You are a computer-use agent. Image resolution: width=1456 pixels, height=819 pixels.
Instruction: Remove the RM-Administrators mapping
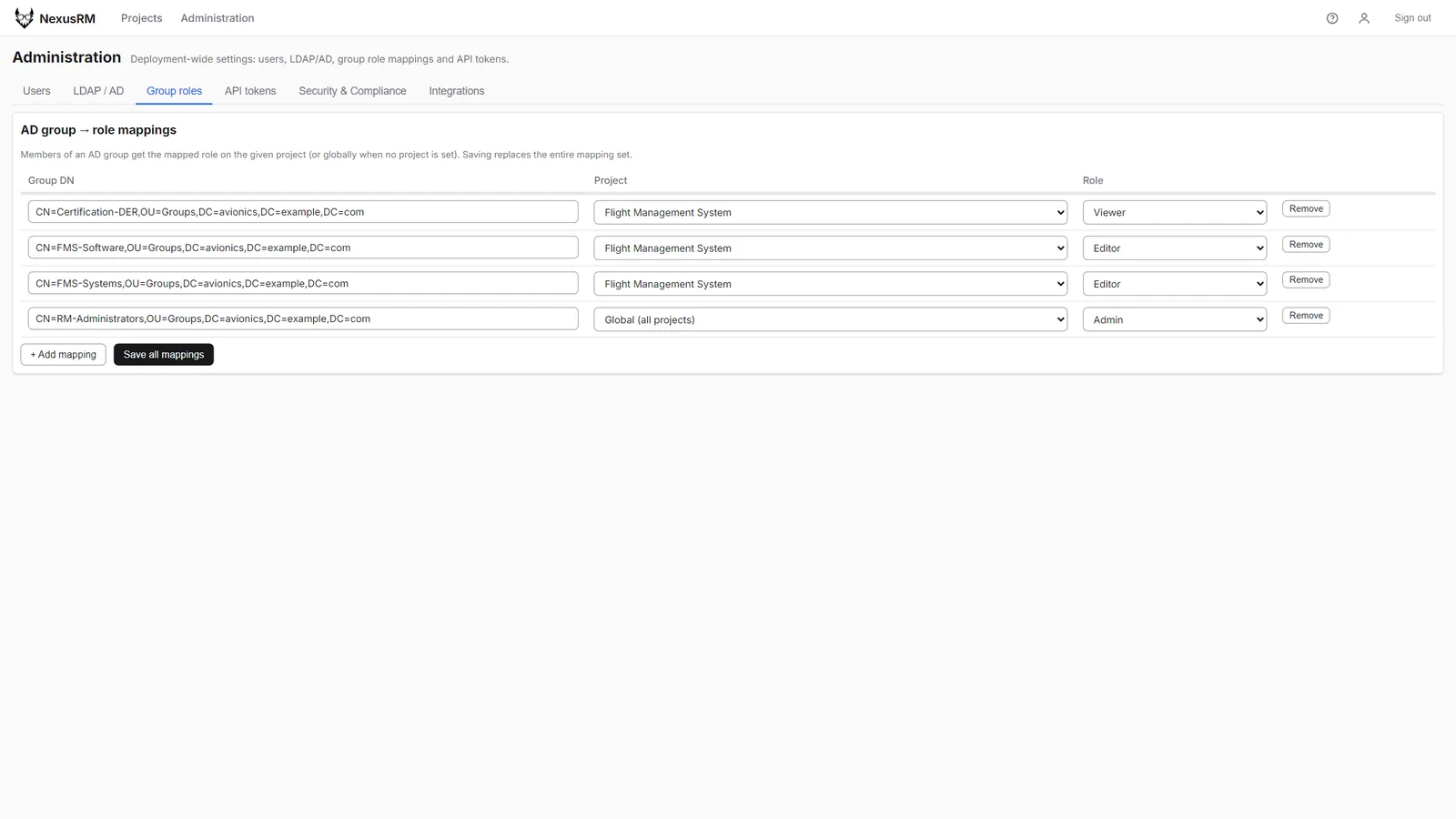point(1306,315)
